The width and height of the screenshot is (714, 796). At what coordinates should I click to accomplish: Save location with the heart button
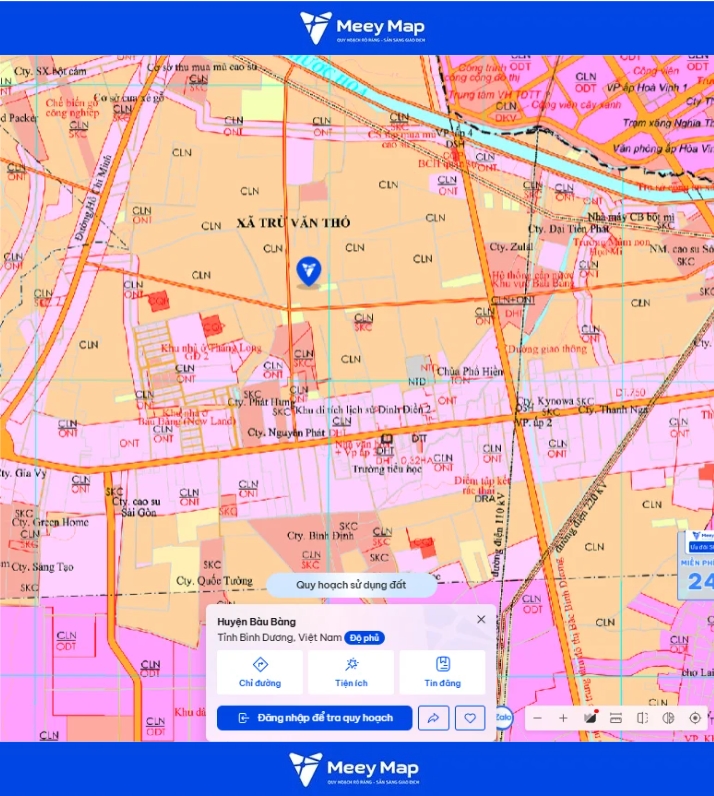pos(470,718)
